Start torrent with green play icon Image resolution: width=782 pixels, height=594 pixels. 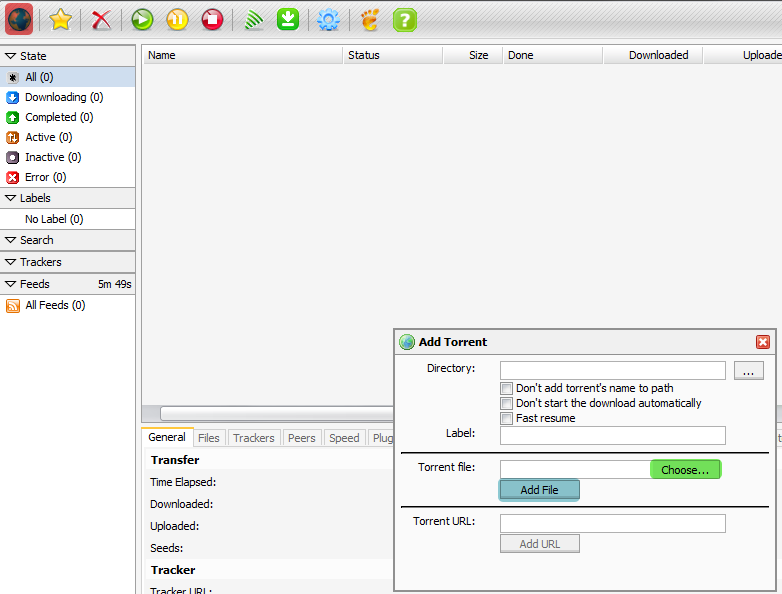click(142, 19)
